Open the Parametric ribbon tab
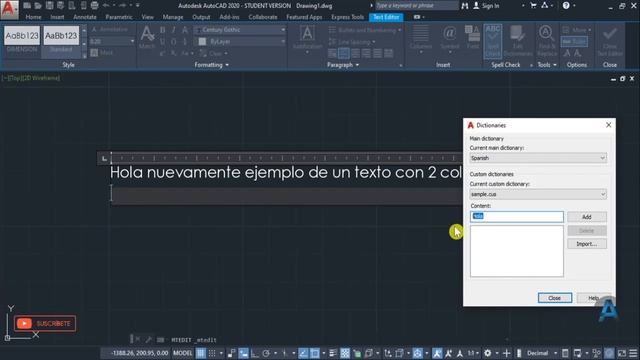Screen dimensions: 640x360 119,17
